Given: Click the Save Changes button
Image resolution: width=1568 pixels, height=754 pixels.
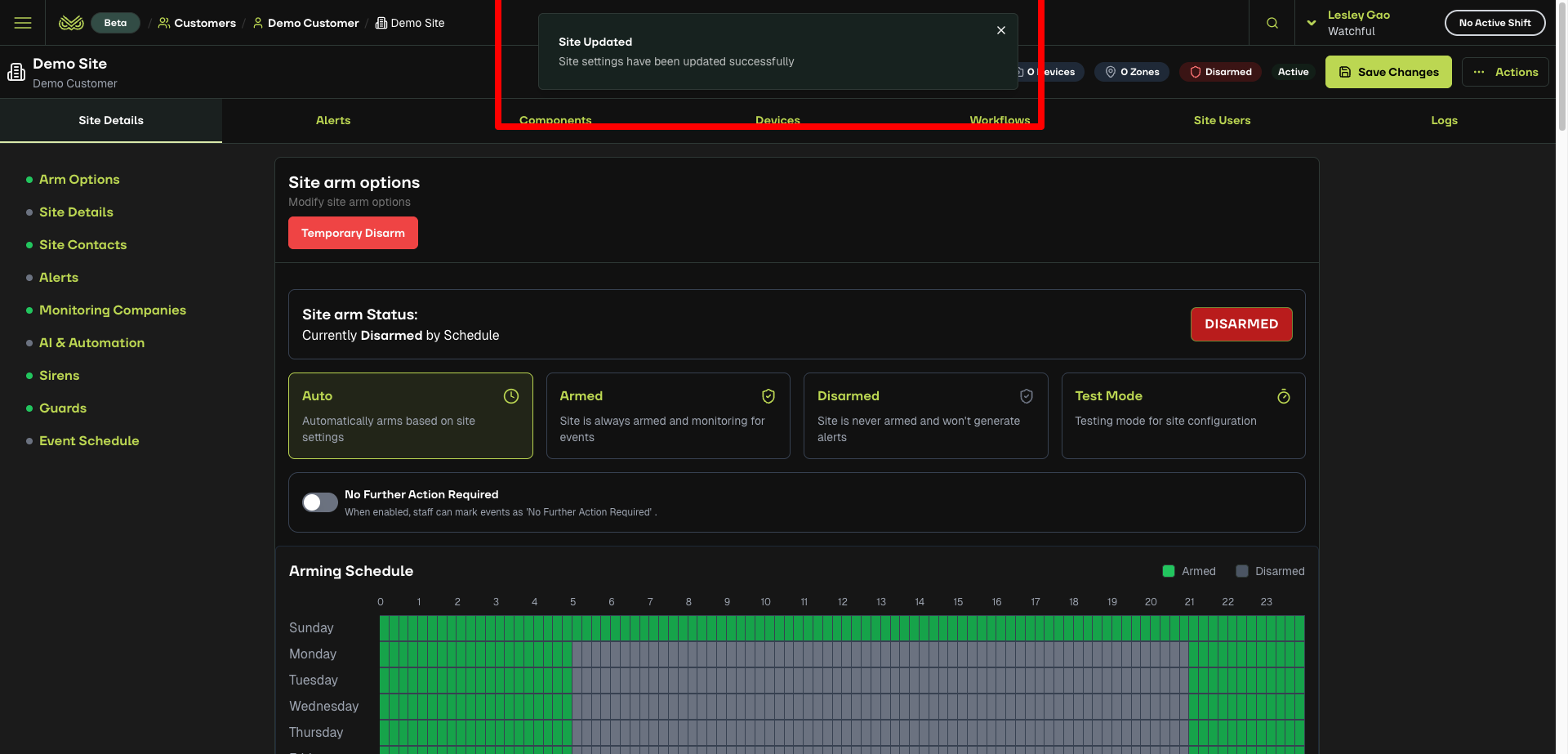Looking at the screenshot, I should (1388, 72).
